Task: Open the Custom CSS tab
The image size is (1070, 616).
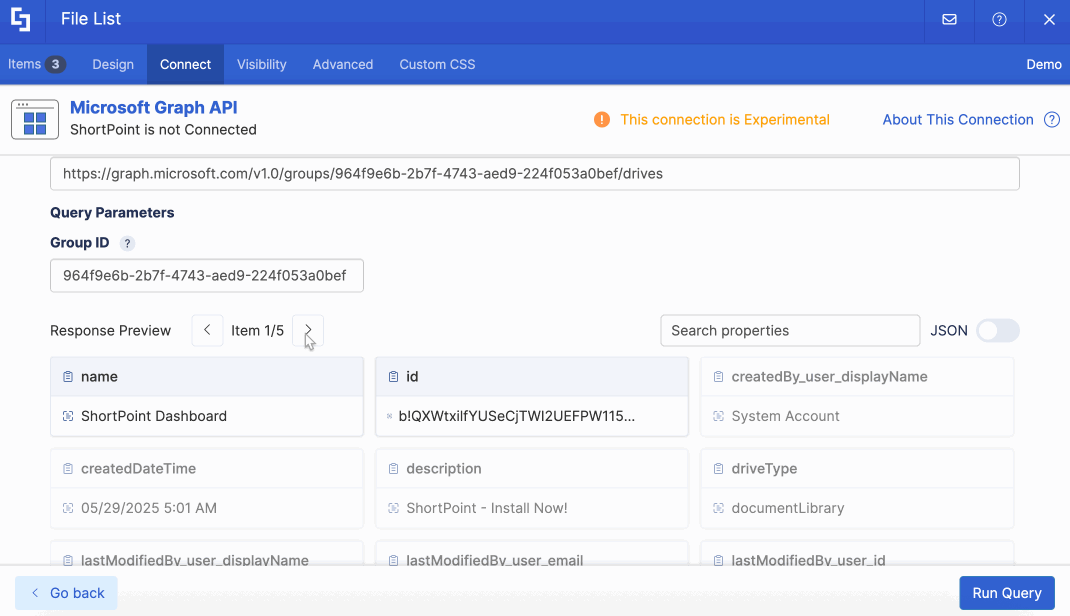Action: (437, 64)
